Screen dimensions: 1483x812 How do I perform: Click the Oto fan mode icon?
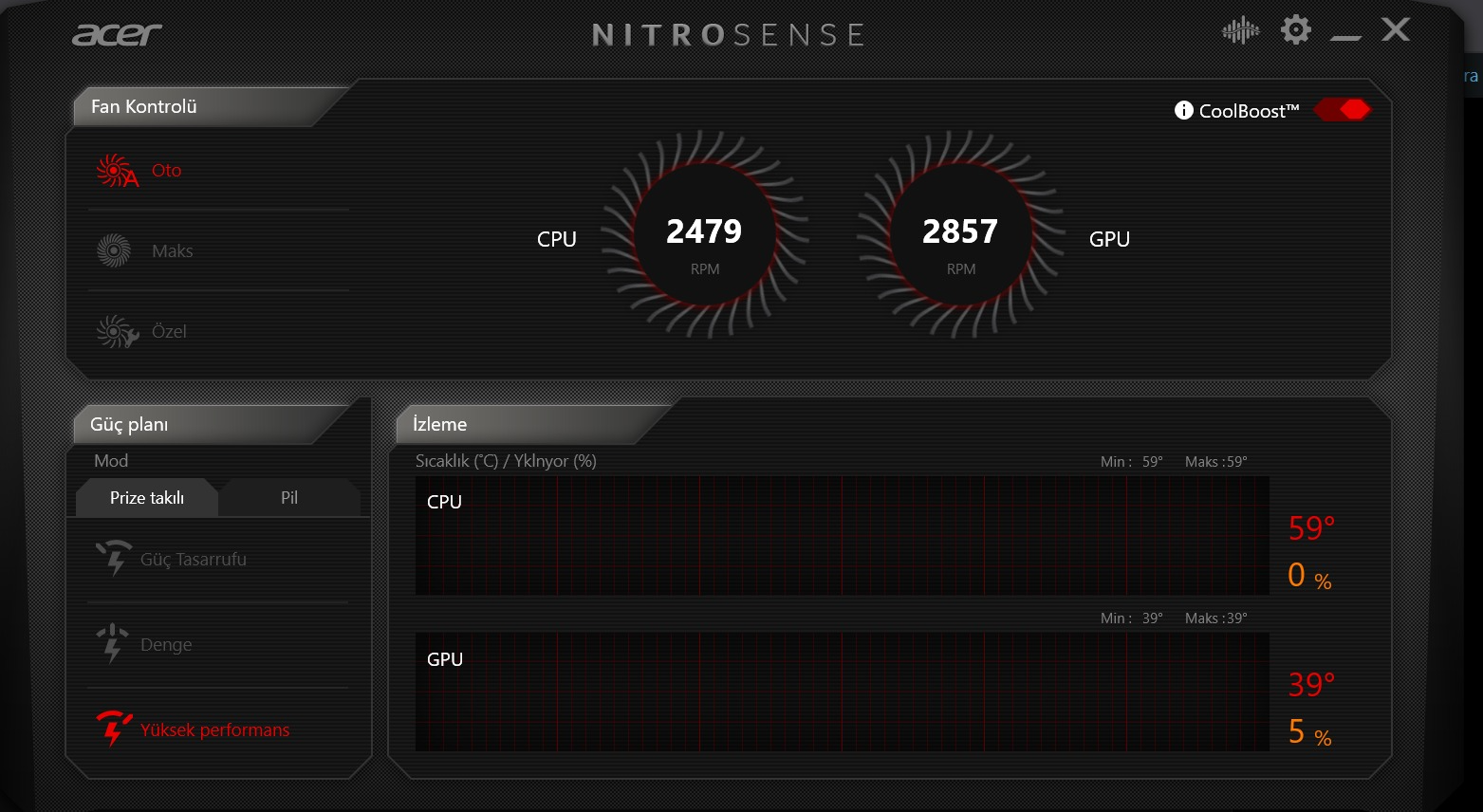click(117, 171)
